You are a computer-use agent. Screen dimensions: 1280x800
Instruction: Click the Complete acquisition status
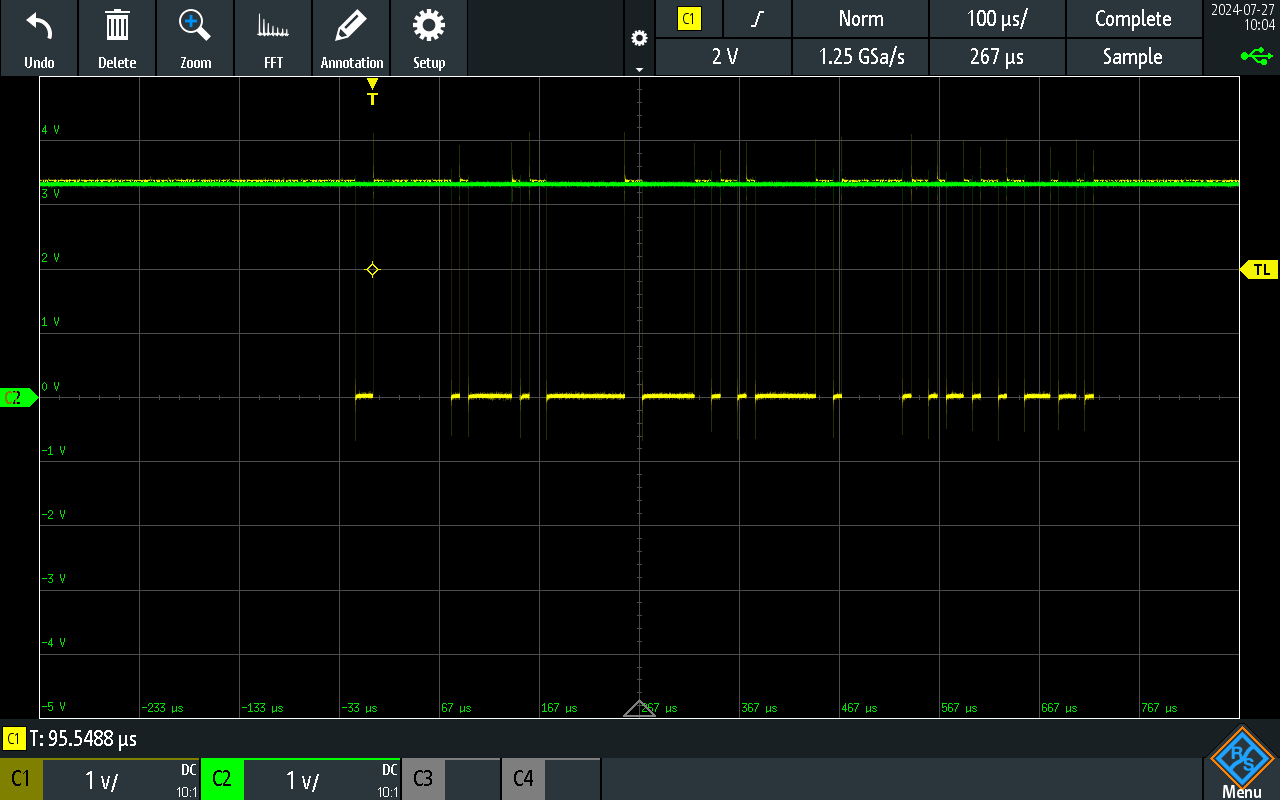[x=1133, y=18]
